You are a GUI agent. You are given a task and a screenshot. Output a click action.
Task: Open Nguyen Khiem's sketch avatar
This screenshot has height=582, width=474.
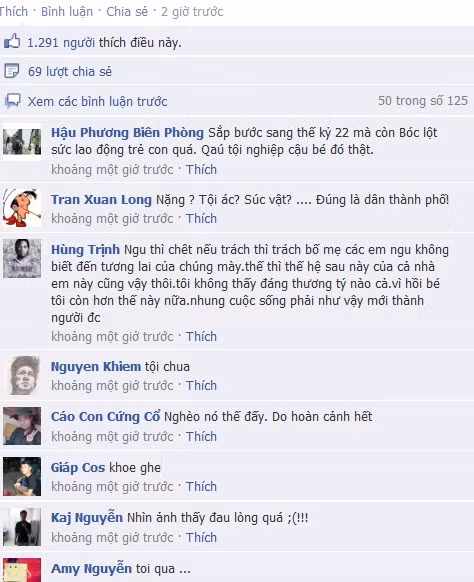click(x=24, y=375)
